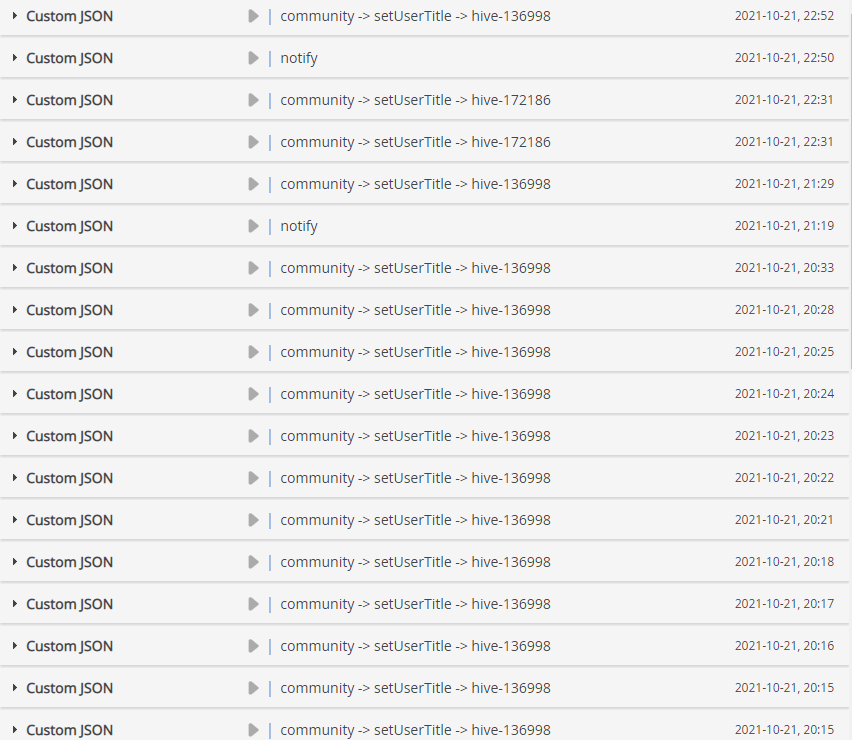Expand the Custom JSON entry from 20:28
Viewport: 852px width, 740px height.
click(15, 310)
